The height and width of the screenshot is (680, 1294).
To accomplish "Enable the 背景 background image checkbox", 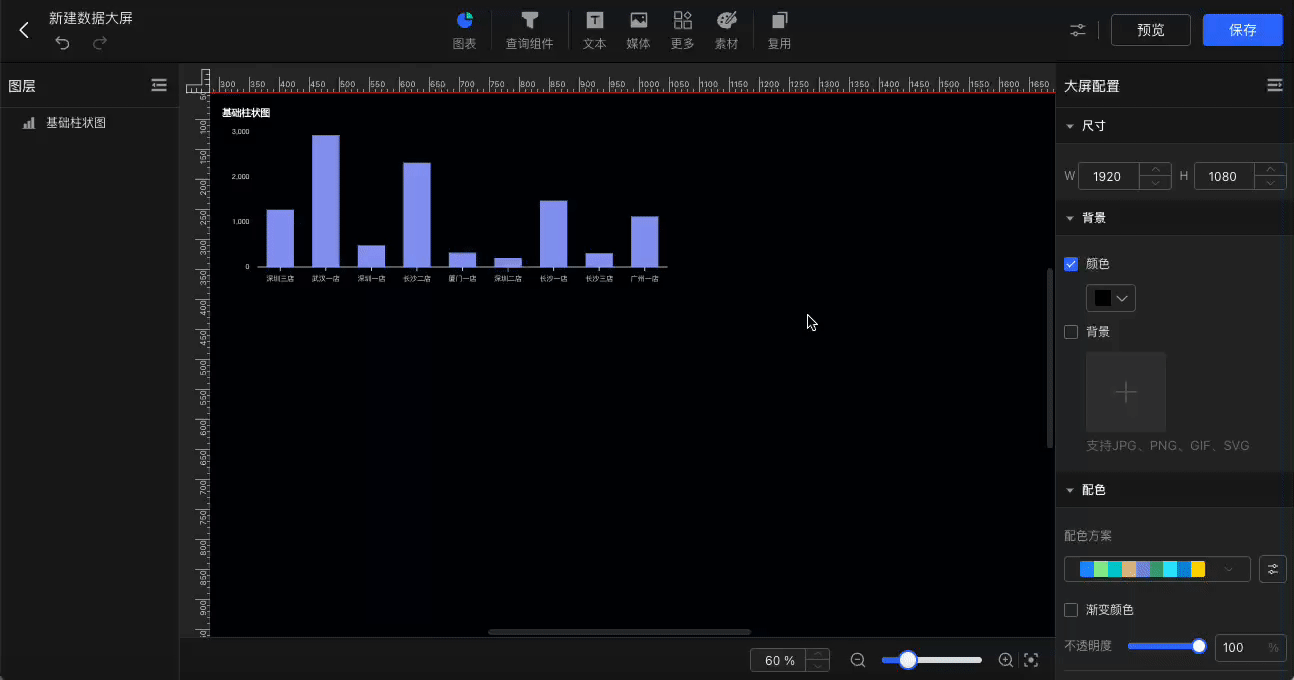I will [x=1070, y=332].
